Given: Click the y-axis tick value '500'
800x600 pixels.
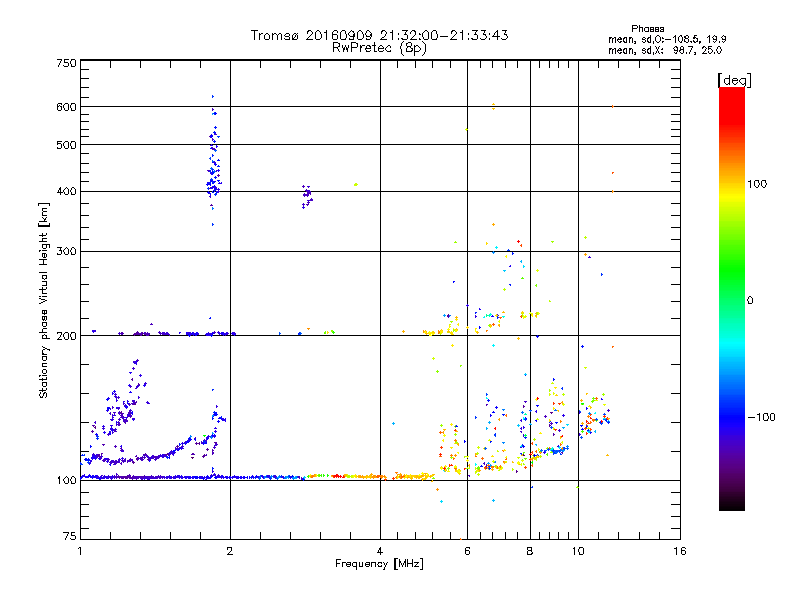Looking at the screenshot, I should coord(67,145).
